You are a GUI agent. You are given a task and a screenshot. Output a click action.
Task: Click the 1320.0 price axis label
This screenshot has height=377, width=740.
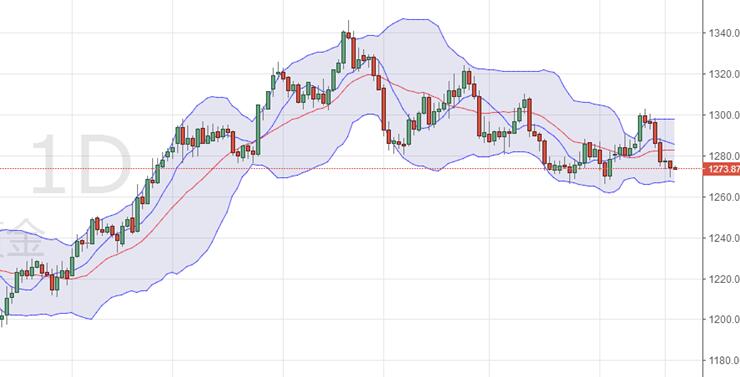coord(723,74)
